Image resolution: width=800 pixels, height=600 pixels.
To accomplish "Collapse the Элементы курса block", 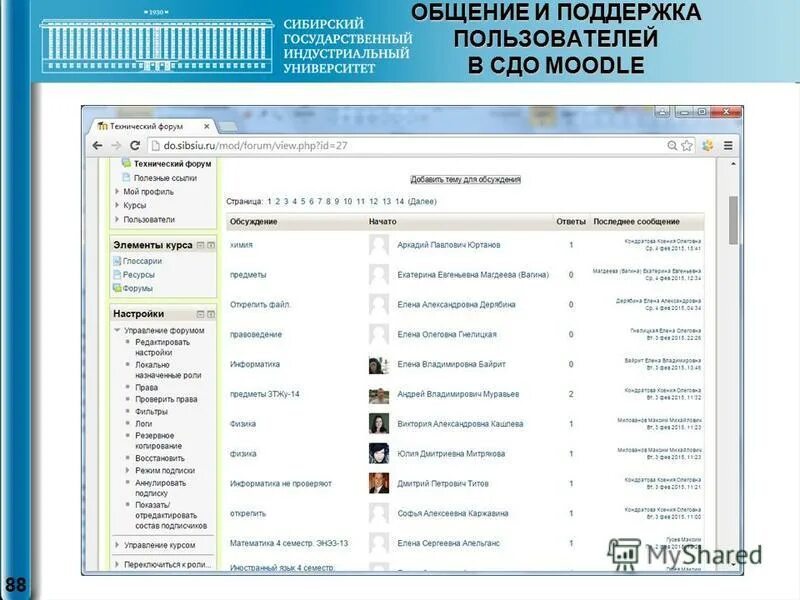I will 201,245.
